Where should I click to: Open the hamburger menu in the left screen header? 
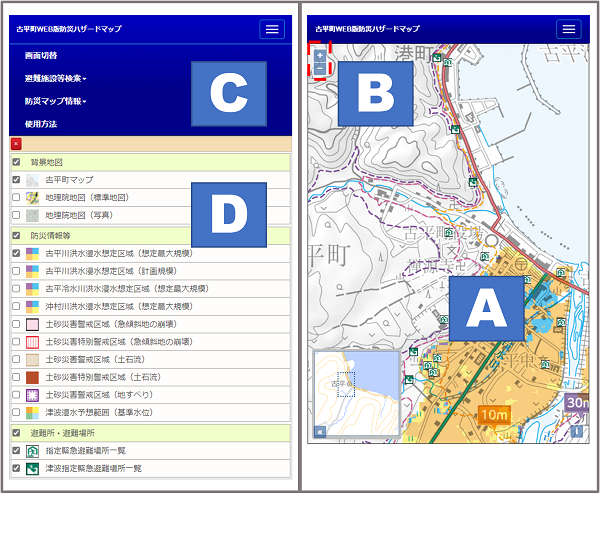(272, 29)
